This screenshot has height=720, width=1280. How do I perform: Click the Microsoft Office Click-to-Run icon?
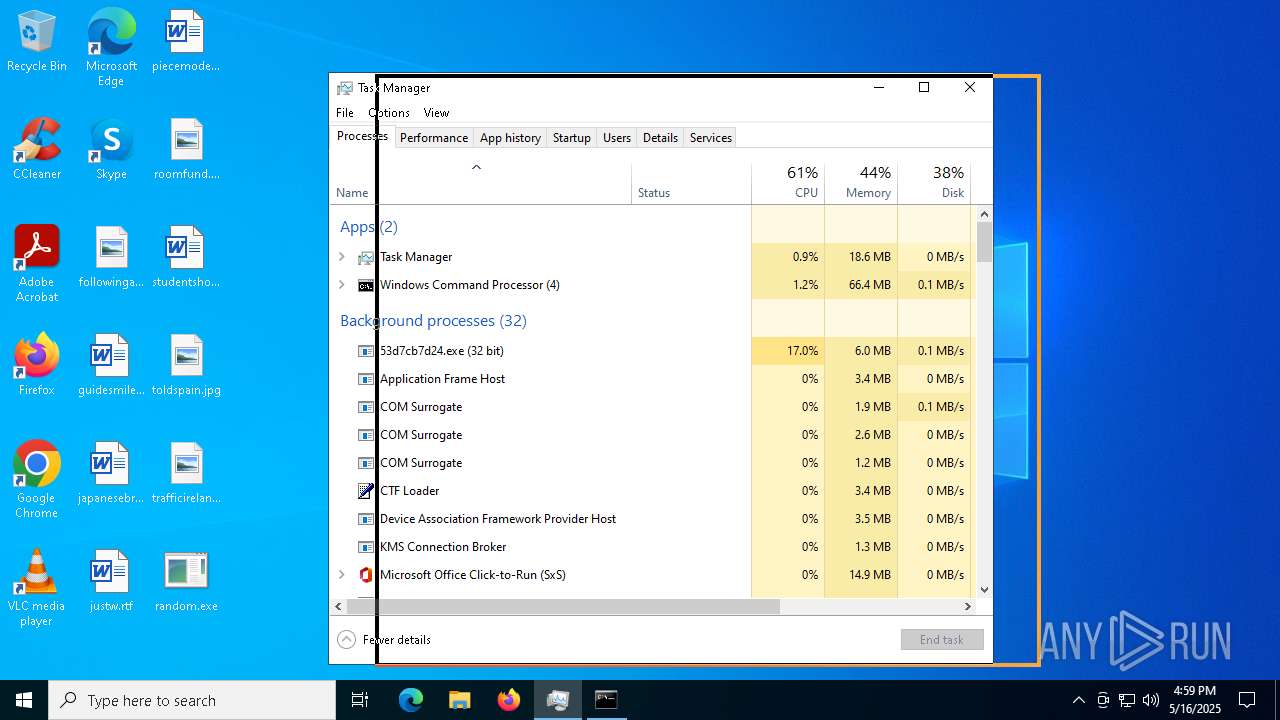tap(366, 575)
